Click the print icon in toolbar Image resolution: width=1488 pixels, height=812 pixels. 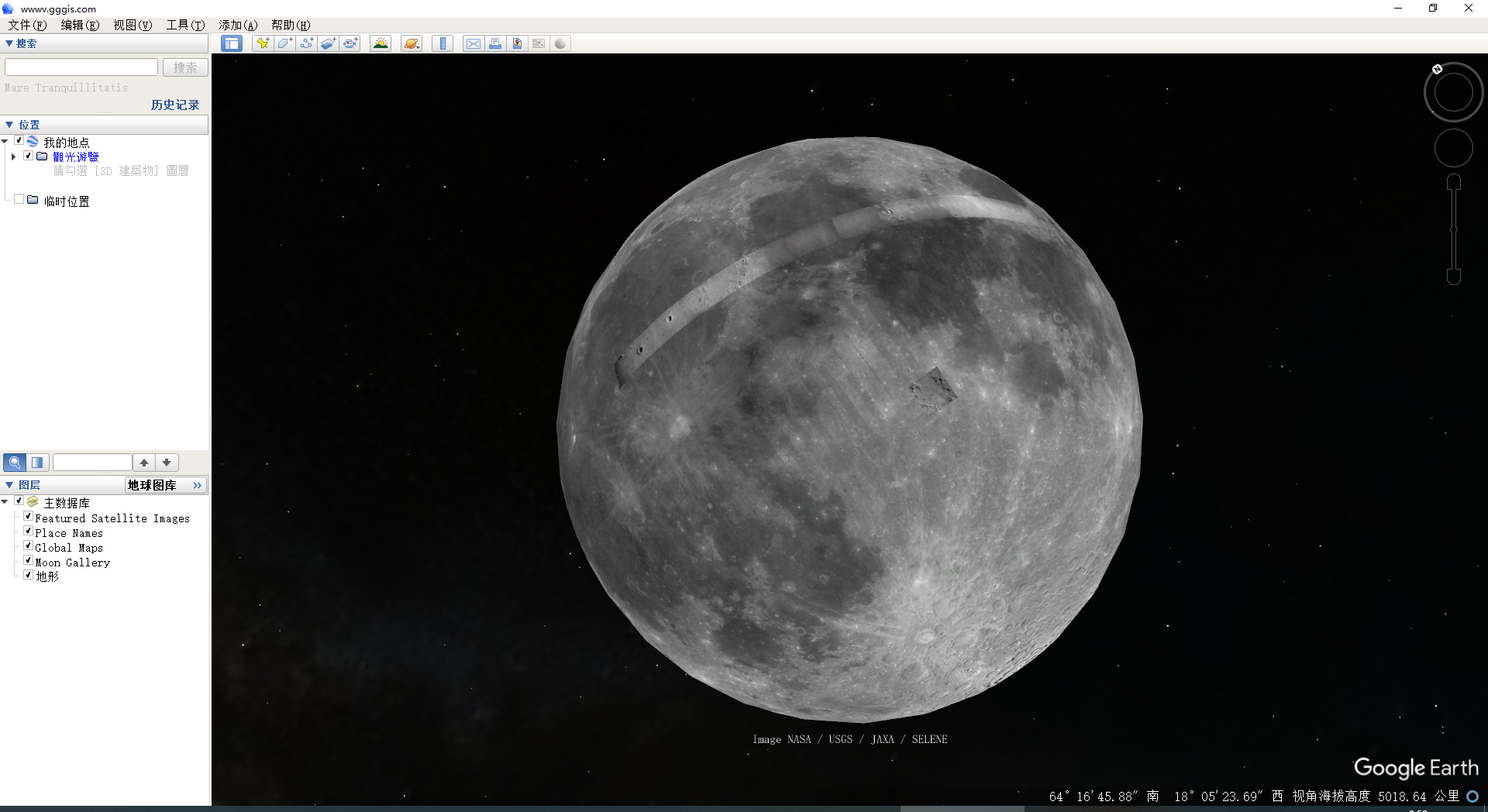[494, 43]
